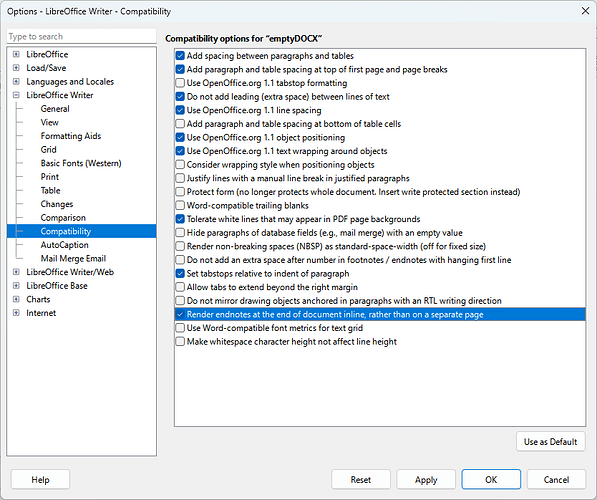The image size is (597, 500).
Task: Click the Apply button
Action: (x=426, y=479)
